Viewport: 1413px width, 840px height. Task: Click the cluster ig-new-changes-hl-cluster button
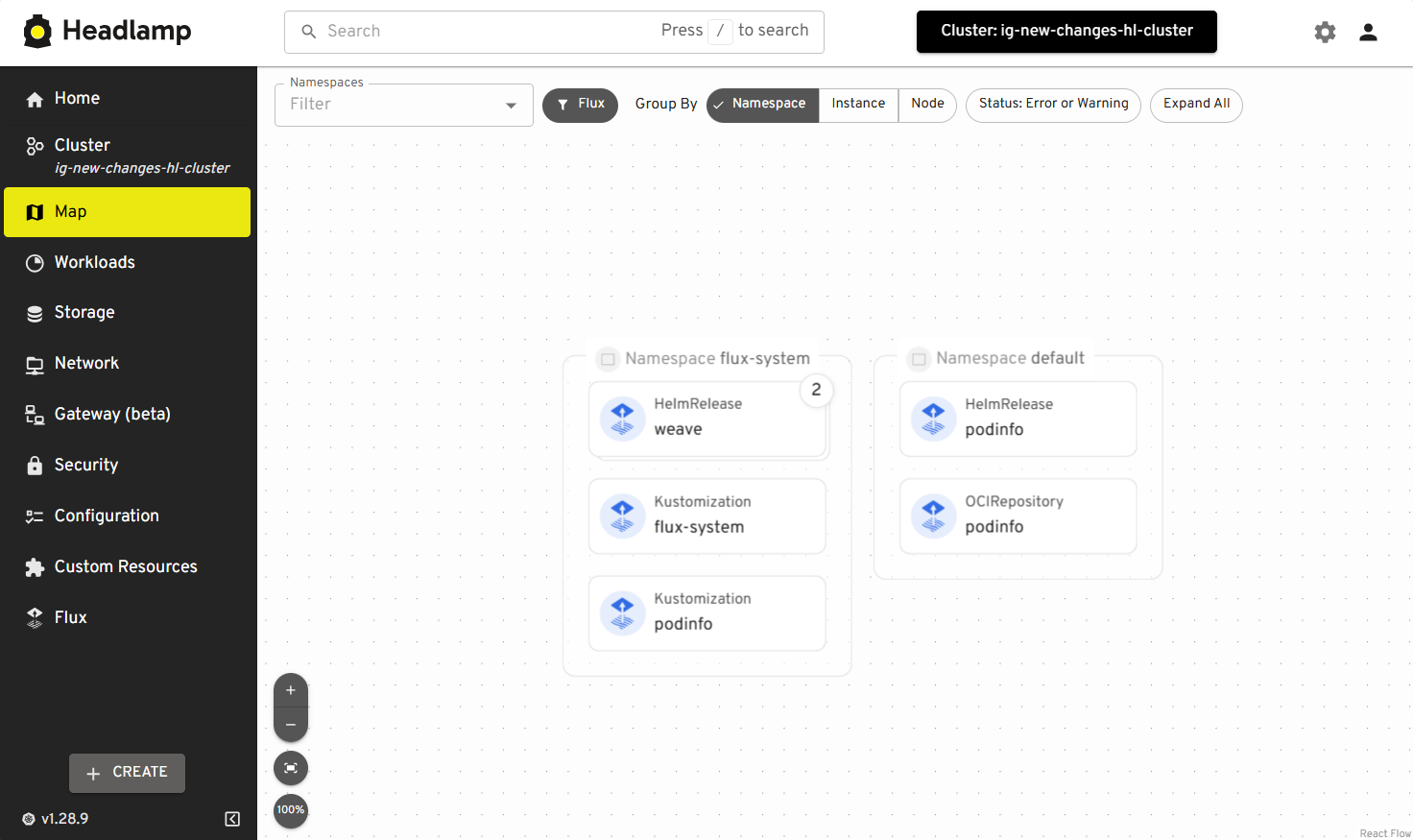[x=1066, y=32]
